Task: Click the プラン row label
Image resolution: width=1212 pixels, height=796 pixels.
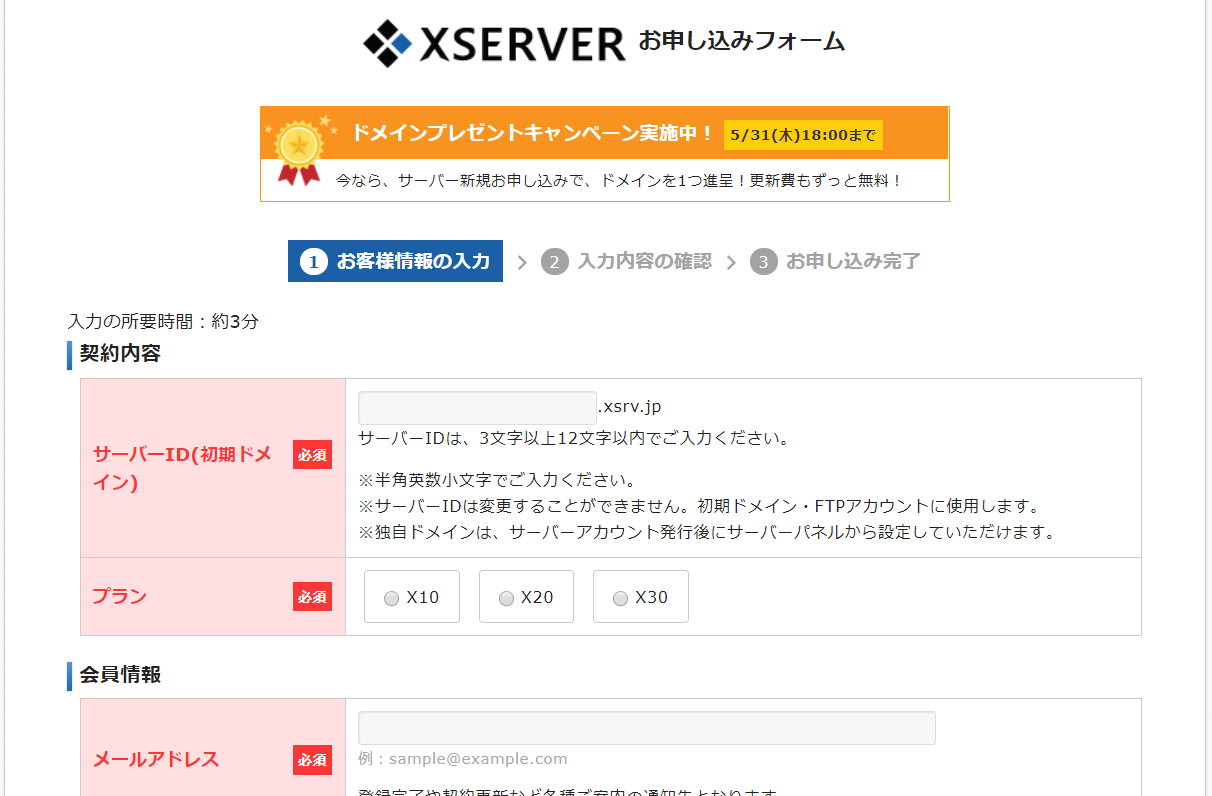Action: pos(120,597)
